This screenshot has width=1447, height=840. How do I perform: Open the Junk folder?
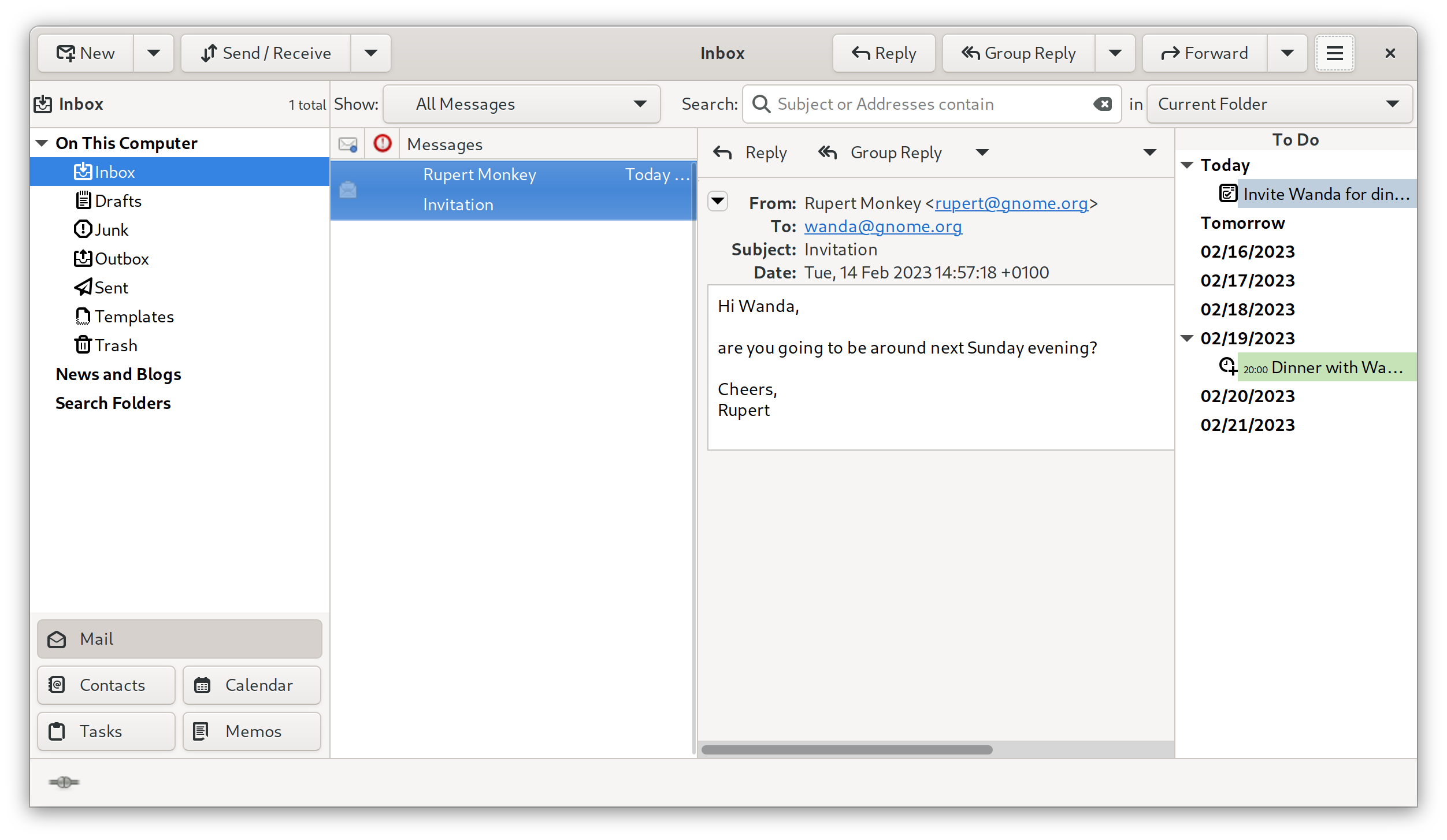pos(111,230)
